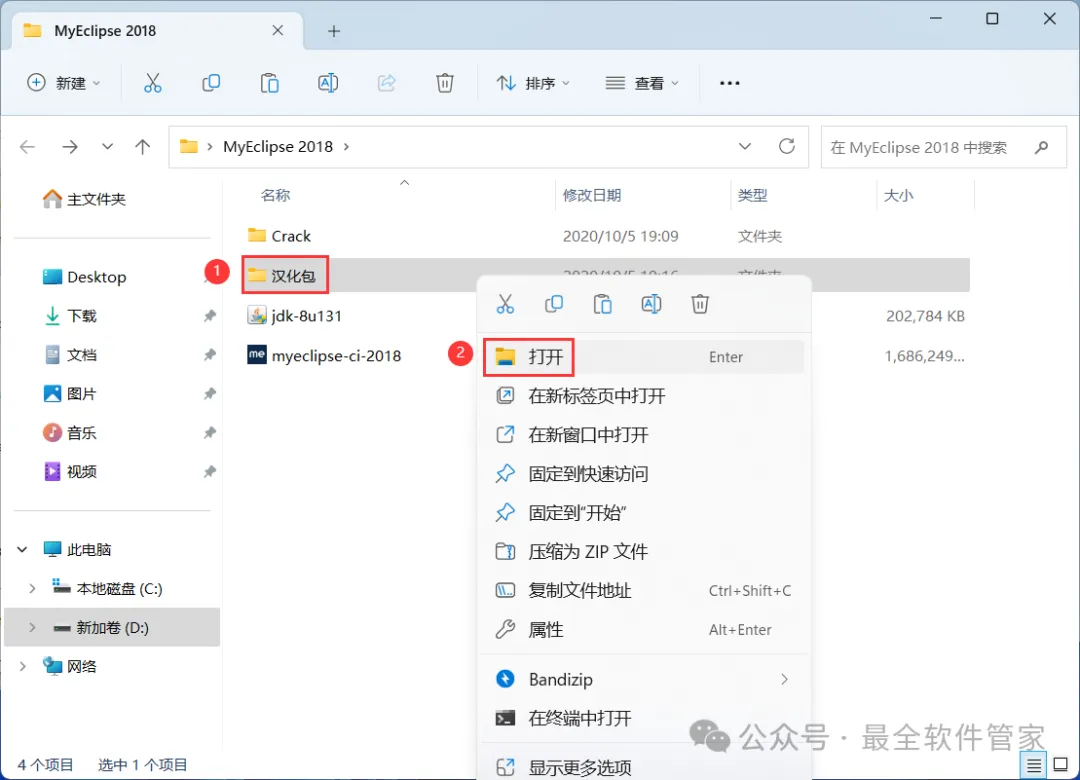The width and height of the screenshot is (1080, 780).
Task: Sort by the 大小 column header
Action: (898, 195)
